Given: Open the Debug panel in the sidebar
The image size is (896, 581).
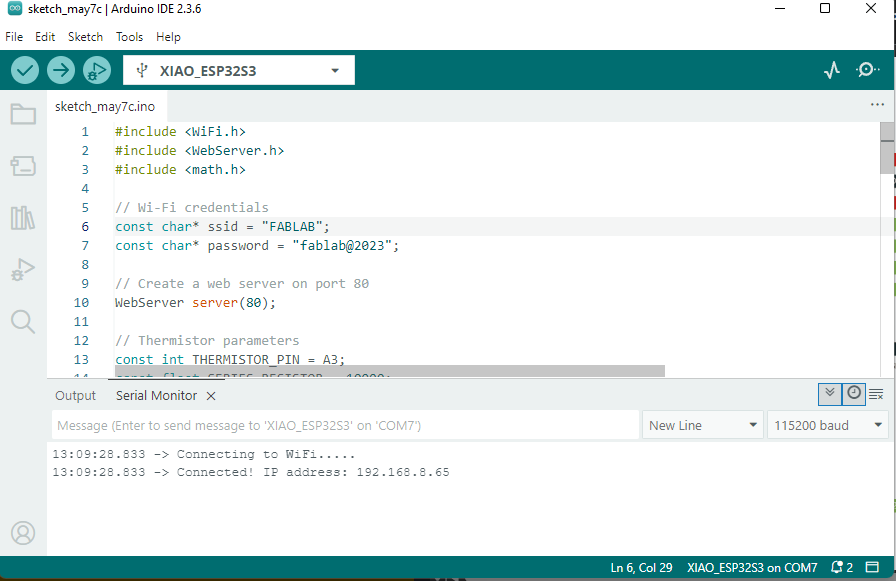Looking at the screenshot, I should 23,269.
